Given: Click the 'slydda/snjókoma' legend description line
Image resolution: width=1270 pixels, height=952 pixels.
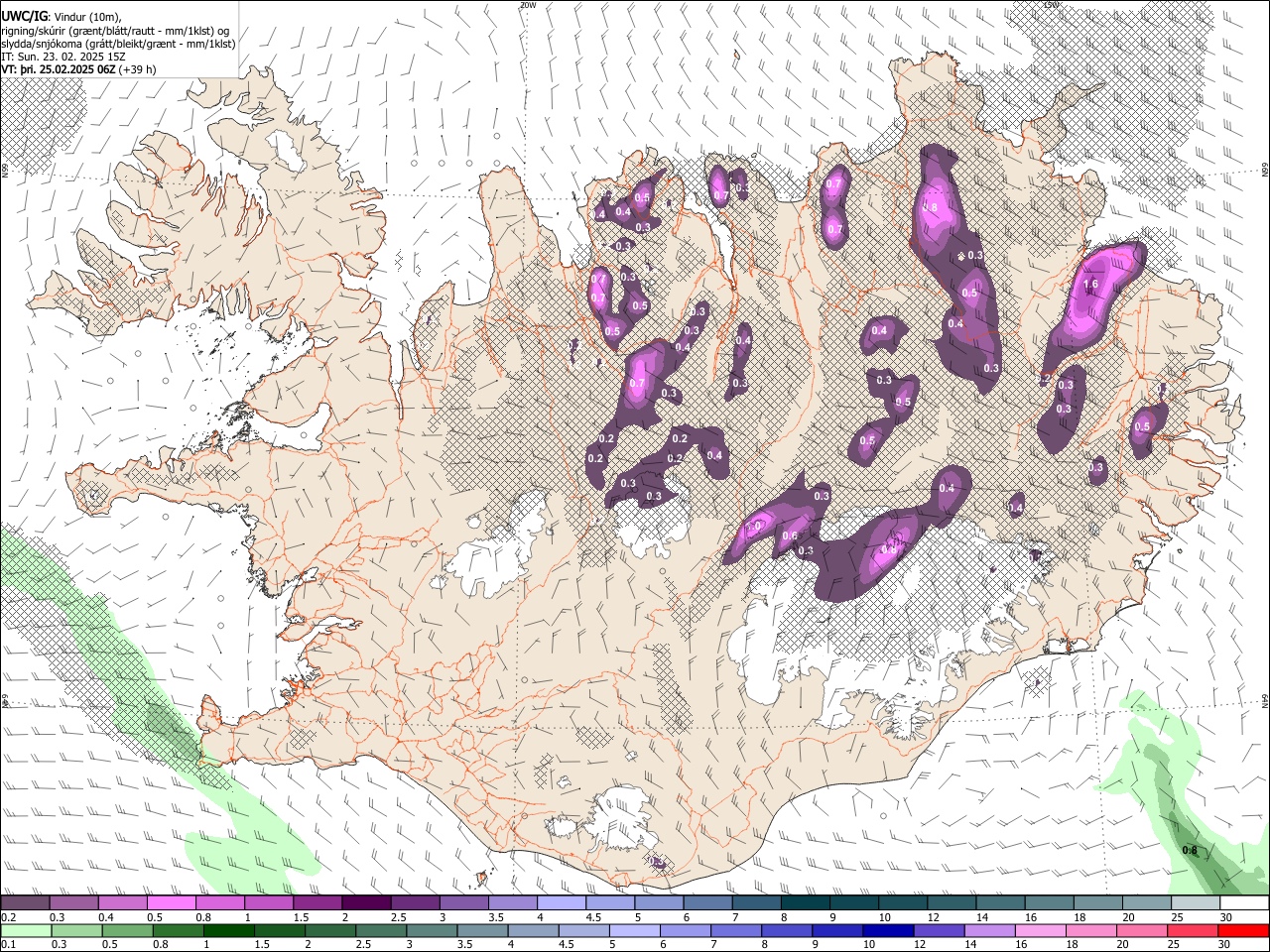Looking at the screenshot, I should 118,44.
